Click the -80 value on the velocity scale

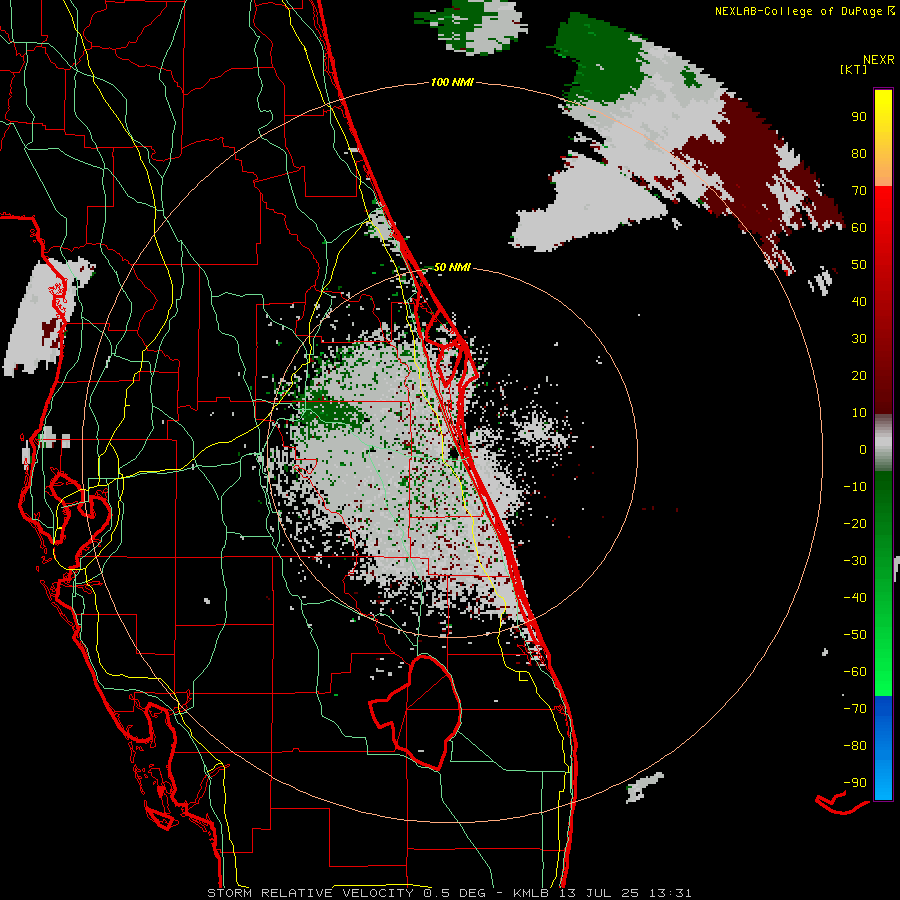pos(855,746)
